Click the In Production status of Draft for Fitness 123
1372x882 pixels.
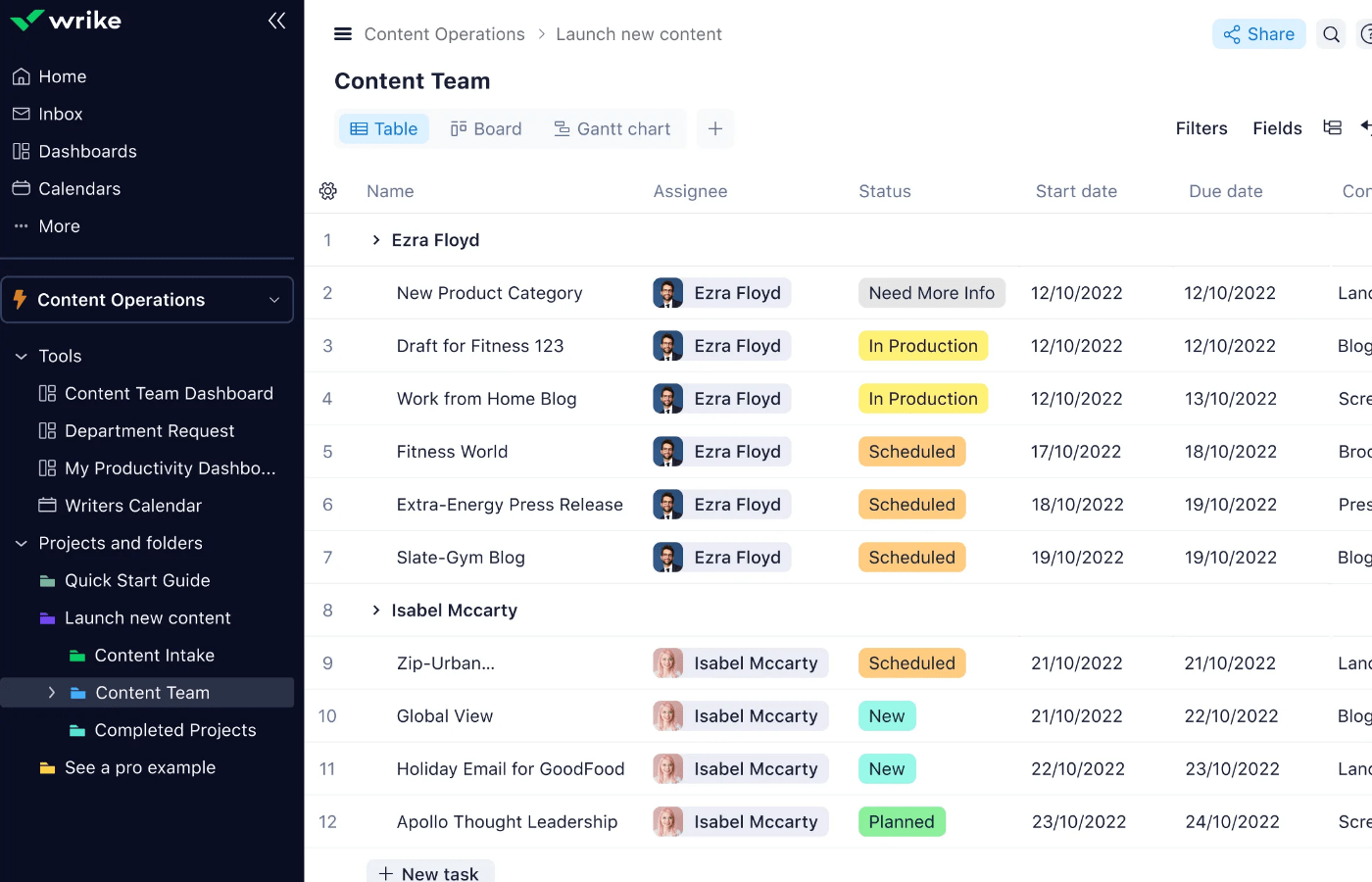tap(922, 346)
